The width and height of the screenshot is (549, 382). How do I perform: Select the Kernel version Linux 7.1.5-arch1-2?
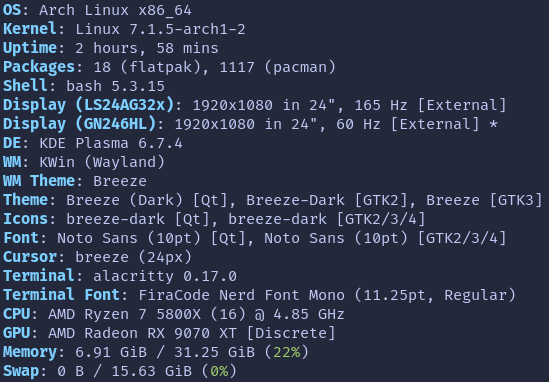click(x=160, y=29)
